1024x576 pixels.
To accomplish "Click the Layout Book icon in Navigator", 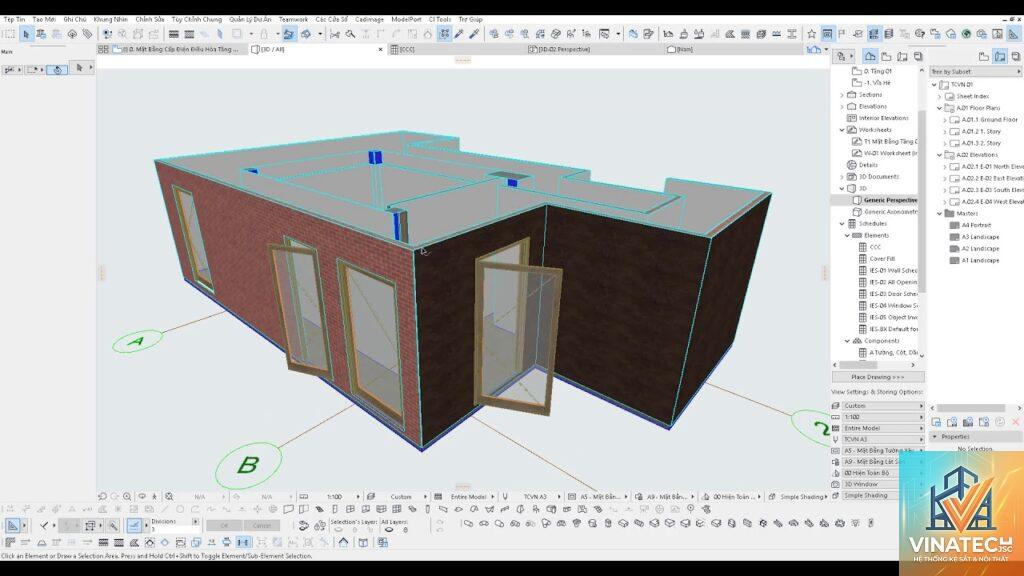I will [902, 57].
